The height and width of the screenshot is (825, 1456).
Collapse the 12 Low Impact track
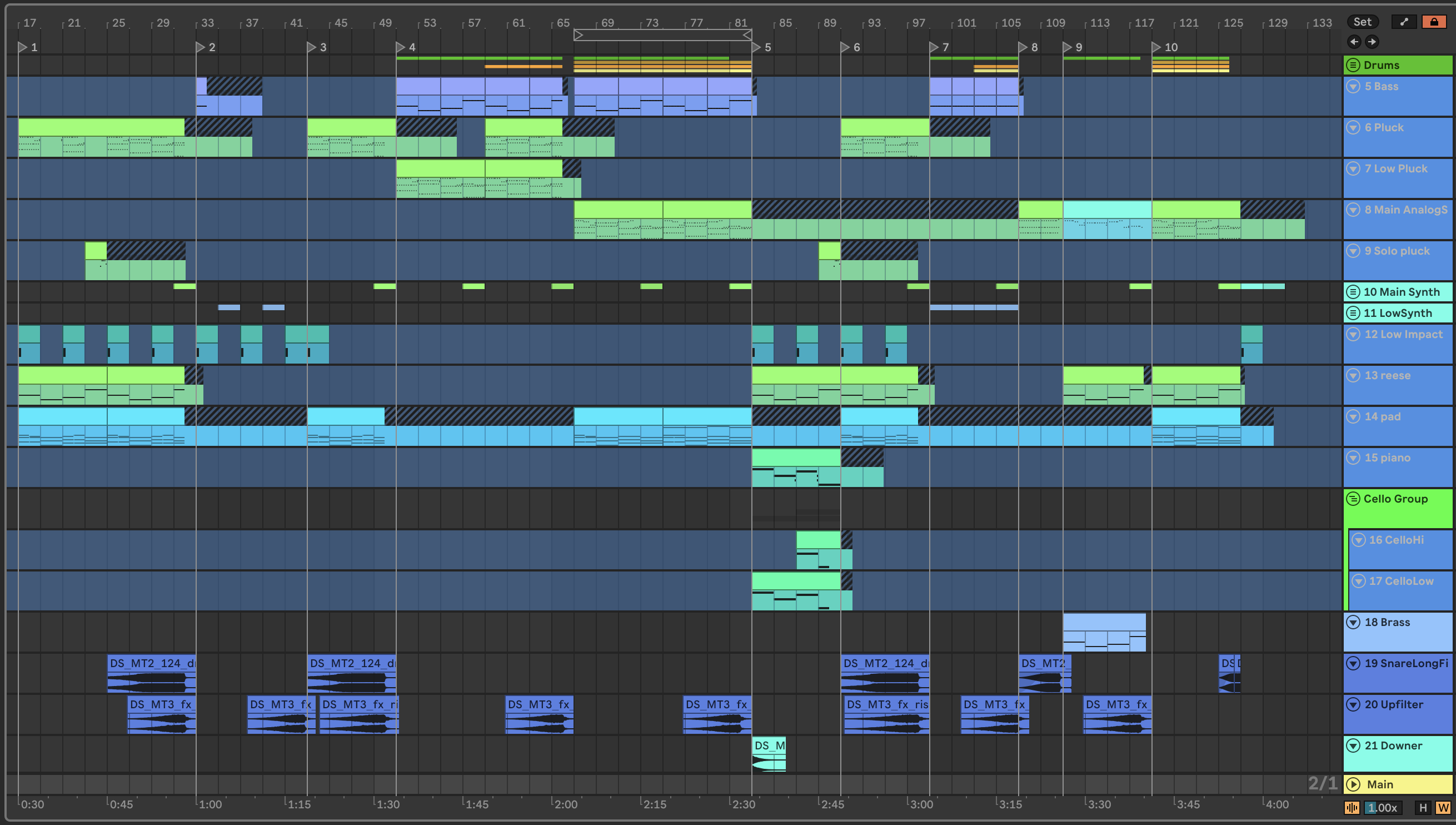click(x=1353, y=334)
